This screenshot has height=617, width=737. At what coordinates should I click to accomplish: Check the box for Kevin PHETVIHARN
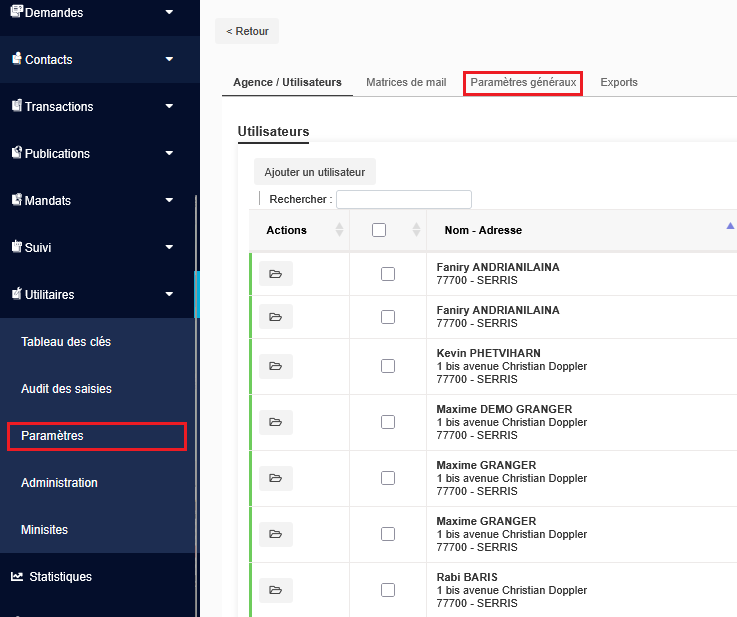click(x=388, y=366)
